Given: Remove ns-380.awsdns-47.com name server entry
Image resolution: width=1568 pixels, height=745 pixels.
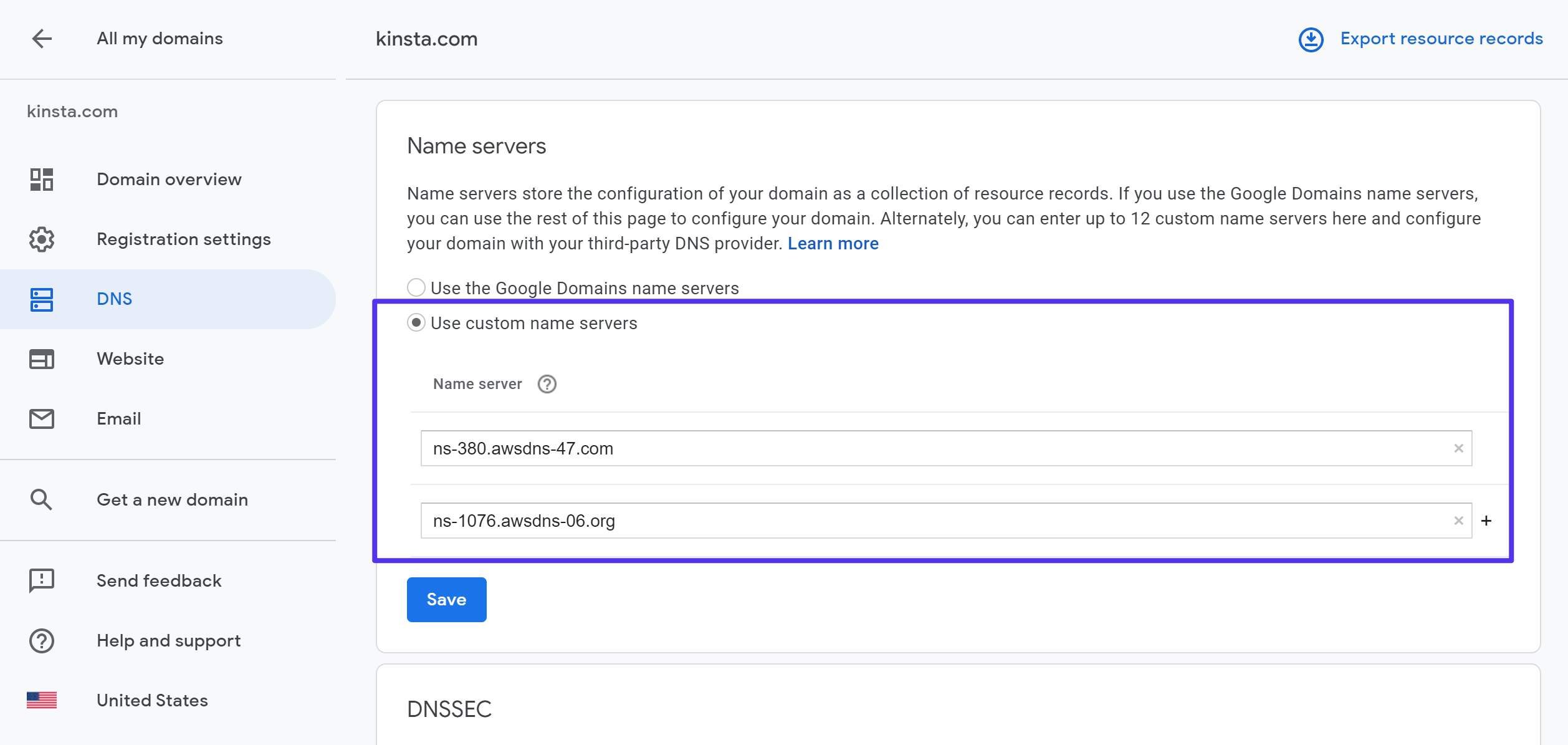Looking at the screenshot, I should pos(1459,448).
